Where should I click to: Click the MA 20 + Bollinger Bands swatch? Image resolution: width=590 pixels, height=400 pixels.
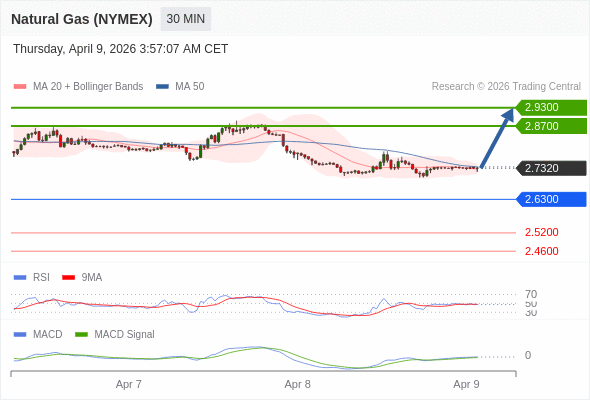20,87
